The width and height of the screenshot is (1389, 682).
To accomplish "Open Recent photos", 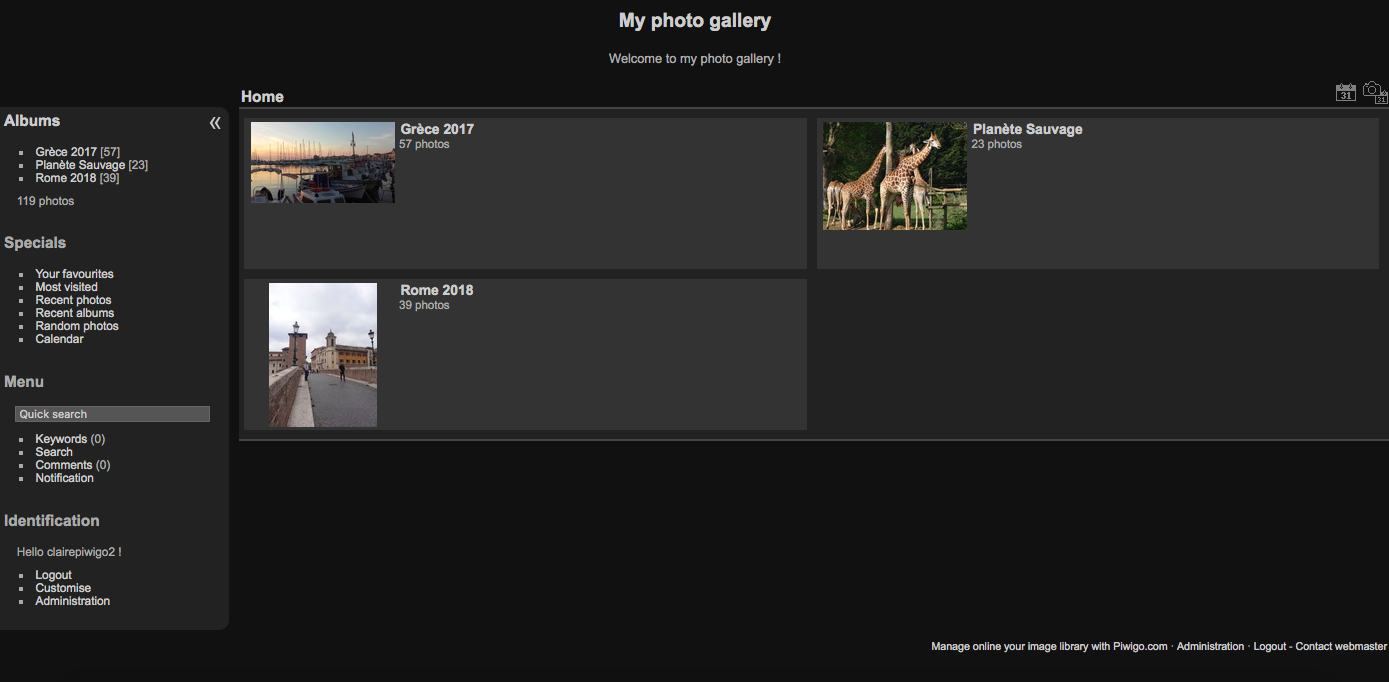I will (x=73, y=299).
